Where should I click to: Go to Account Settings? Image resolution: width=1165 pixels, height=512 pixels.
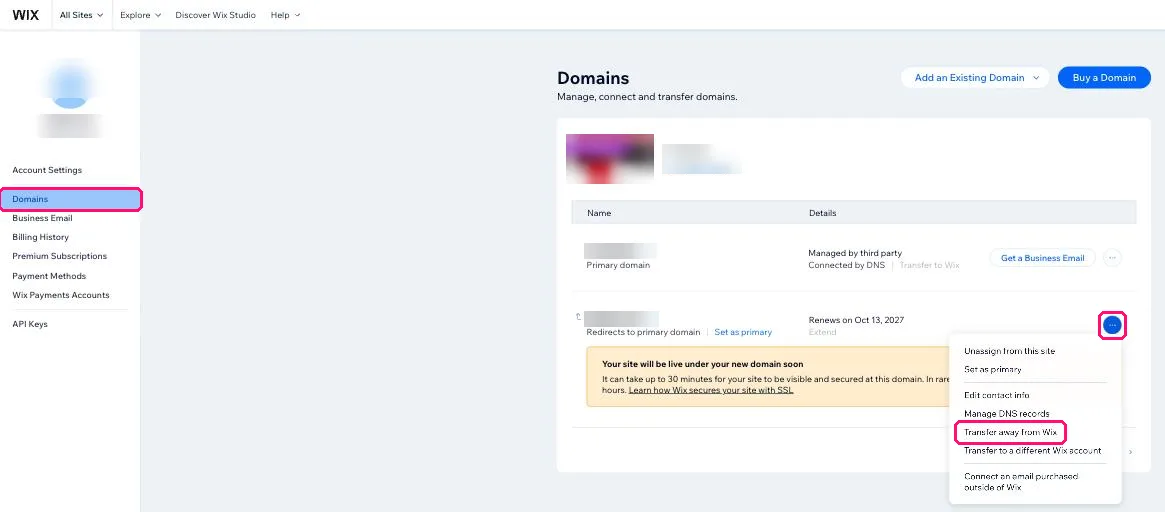point(47,170)
